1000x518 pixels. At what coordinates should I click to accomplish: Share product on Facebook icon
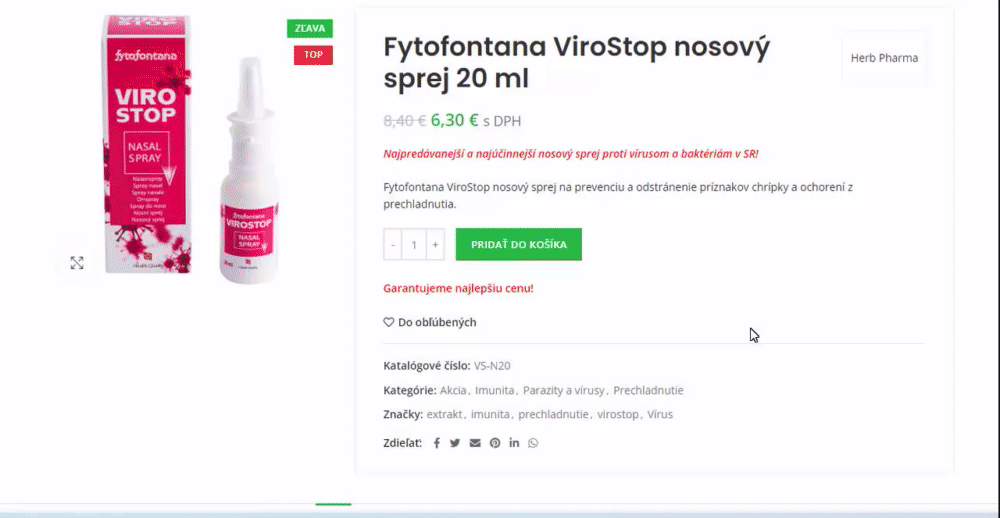pyautogui.click(x=436, y=443)
